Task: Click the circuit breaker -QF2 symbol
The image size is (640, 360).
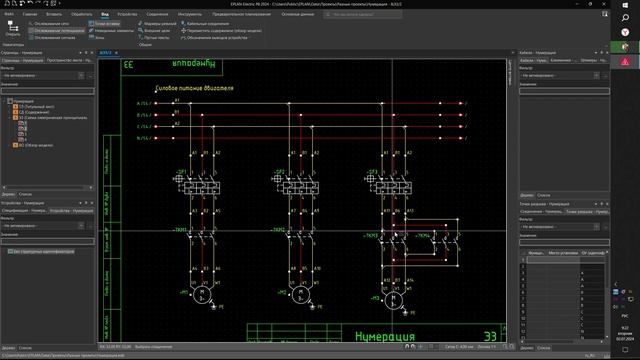Action: tap(300, 184)
